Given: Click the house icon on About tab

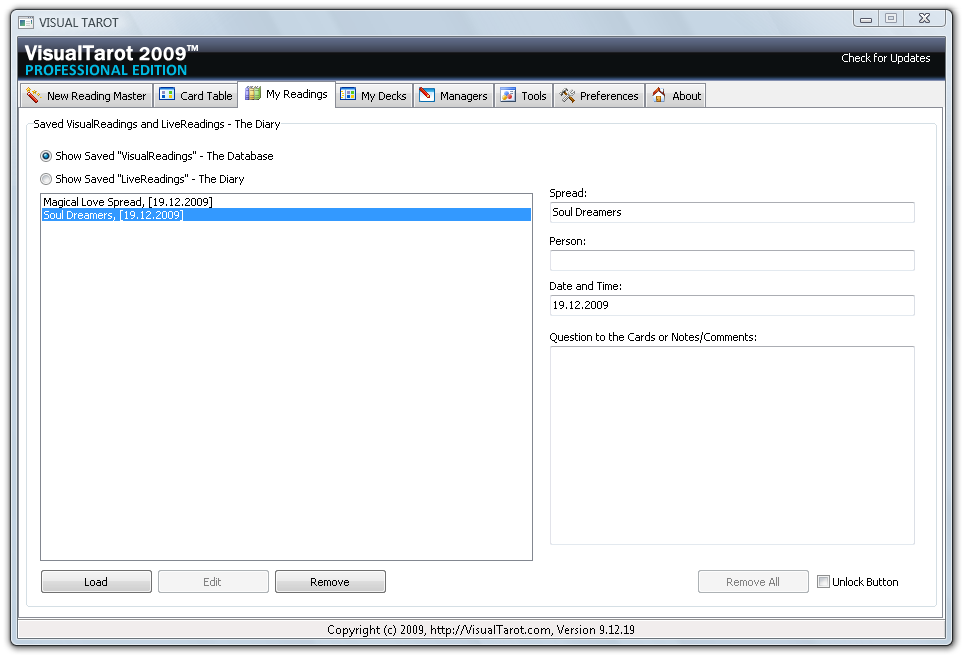Looking at the screenshot, I should tap(659, 95).
